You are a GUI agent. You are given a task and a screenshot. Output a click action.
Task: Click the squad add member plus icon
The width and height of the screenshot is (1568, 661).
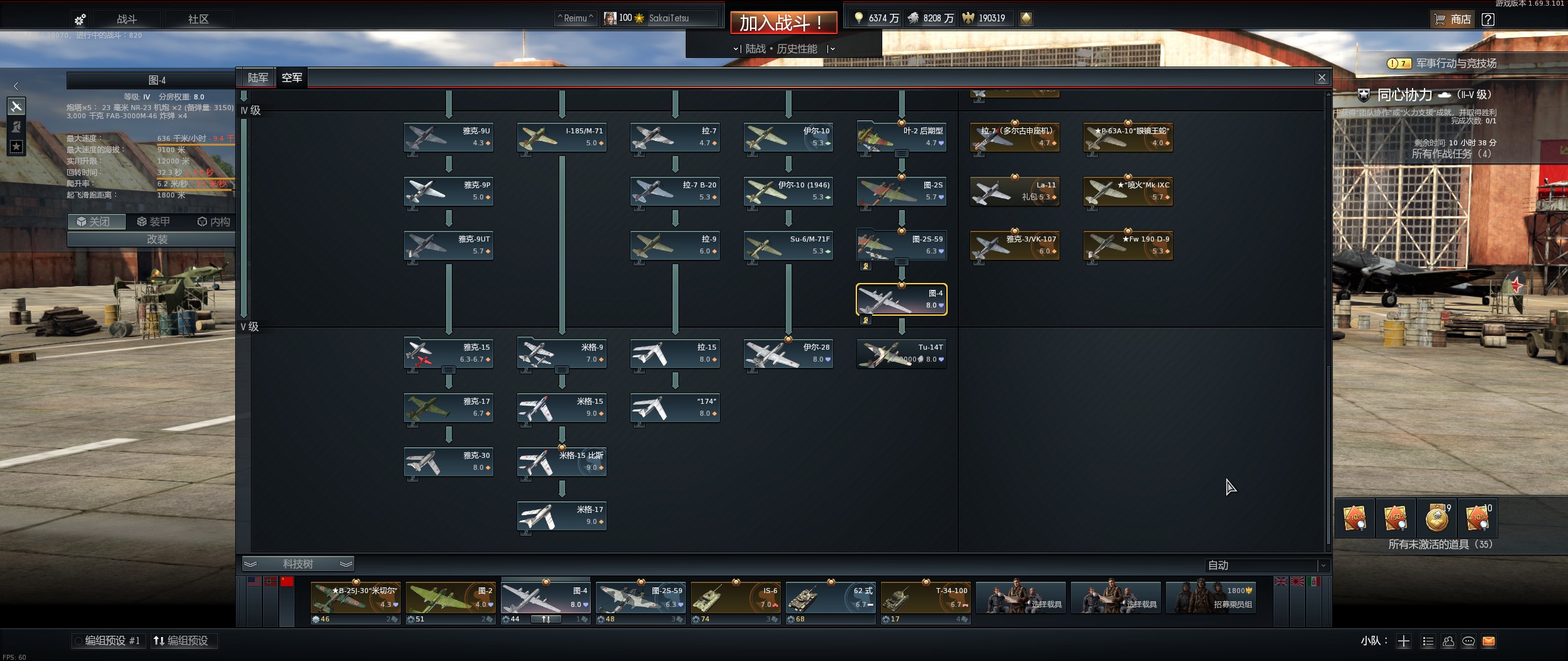point(1404,641)
